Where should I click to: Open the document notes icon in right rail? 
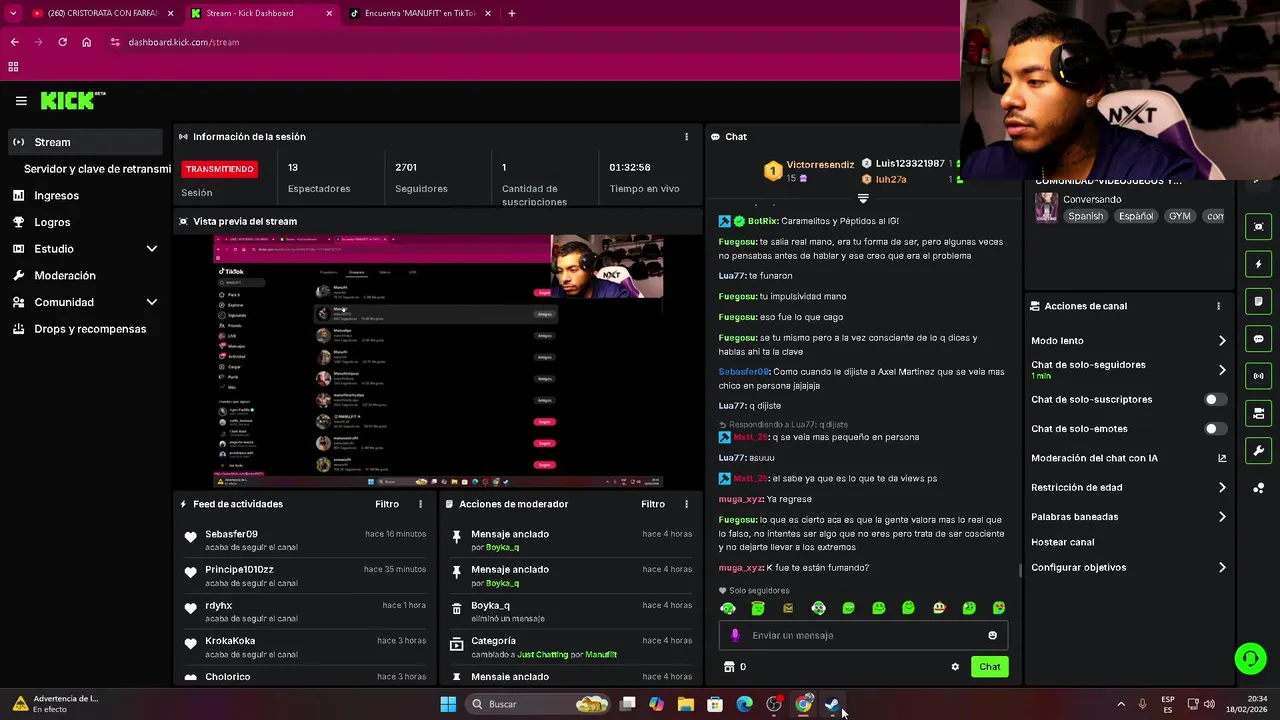pos(1258,301)
